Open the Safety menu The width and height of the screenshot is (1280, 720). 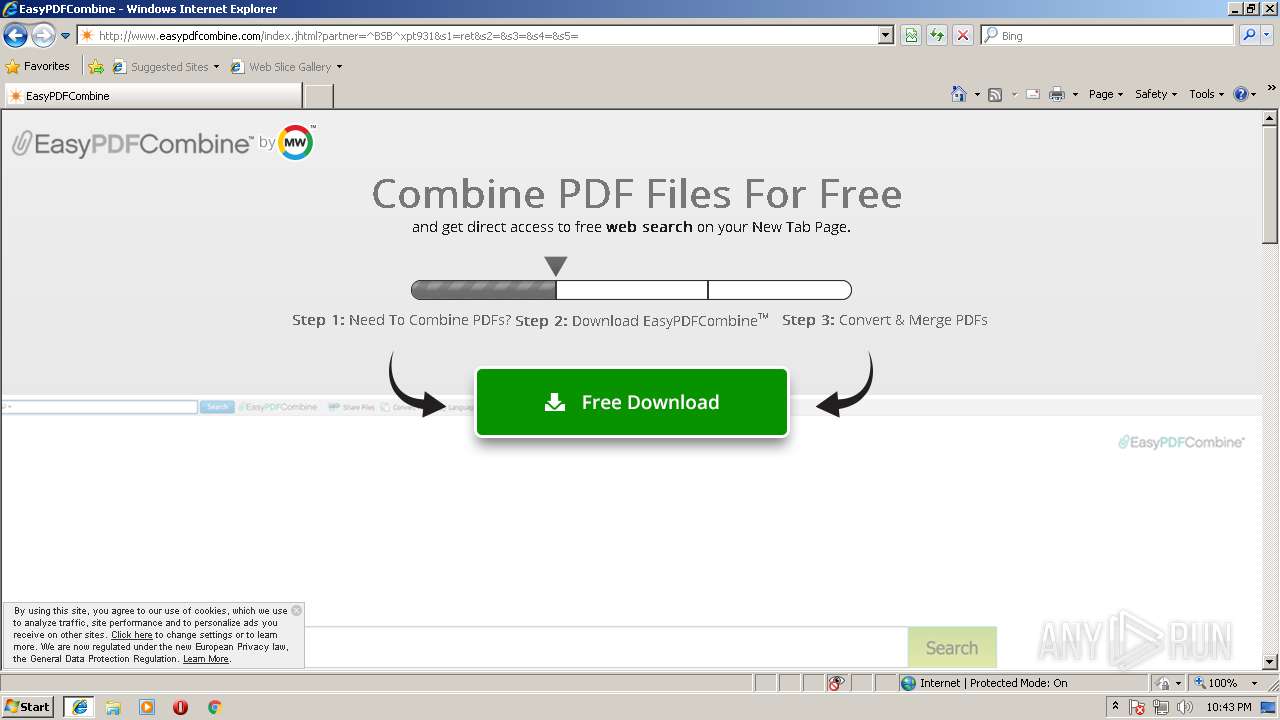pyautogui.click(x=1156, y=94)
